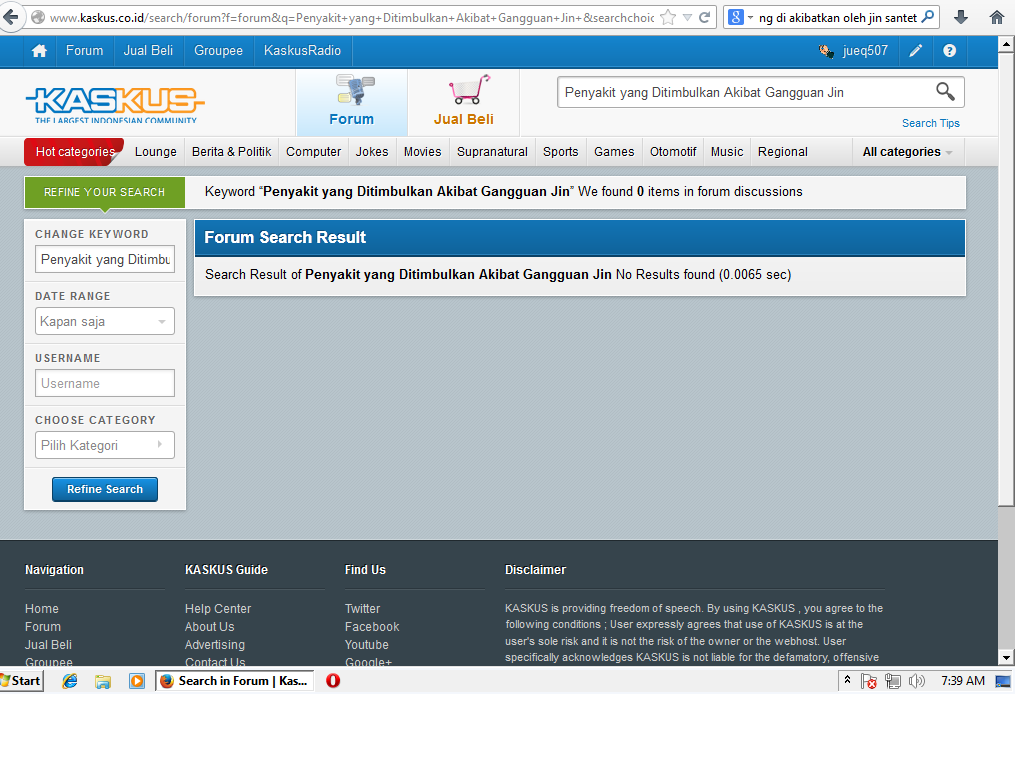
Task: Click the volume speaker tray icon
Action: click(917, 681)
